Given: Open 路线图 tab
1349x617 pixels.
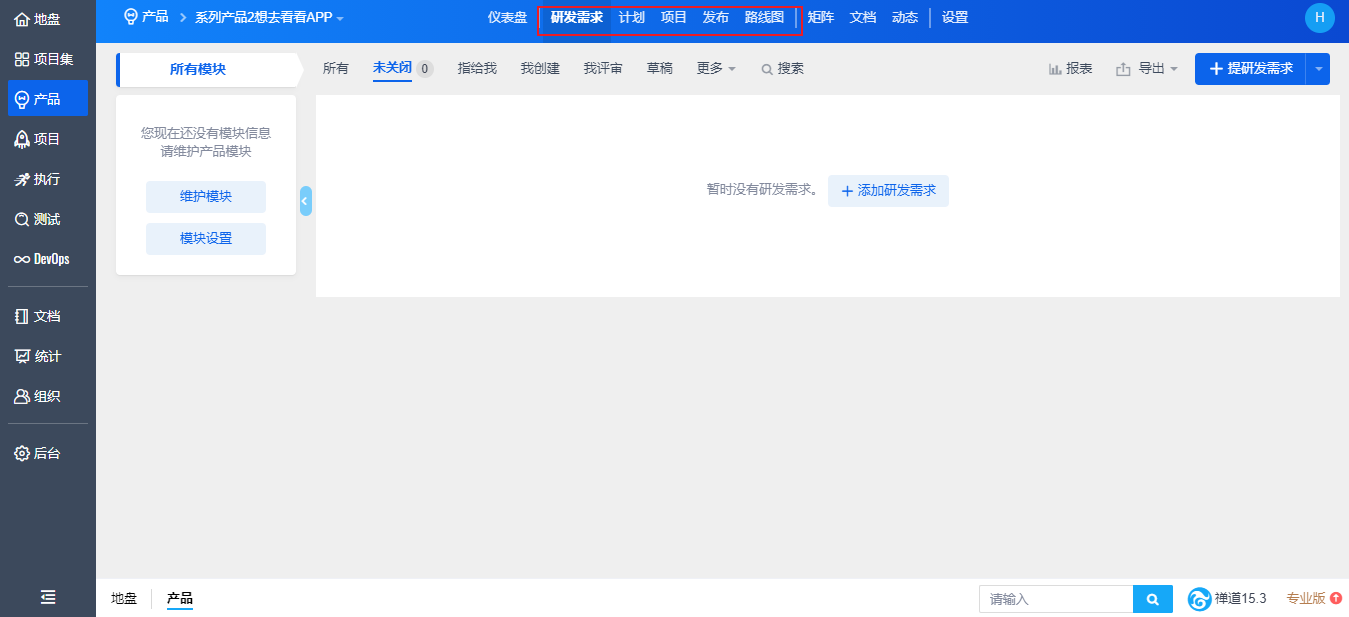Looking at the screenshot, I should pos(764,18).
